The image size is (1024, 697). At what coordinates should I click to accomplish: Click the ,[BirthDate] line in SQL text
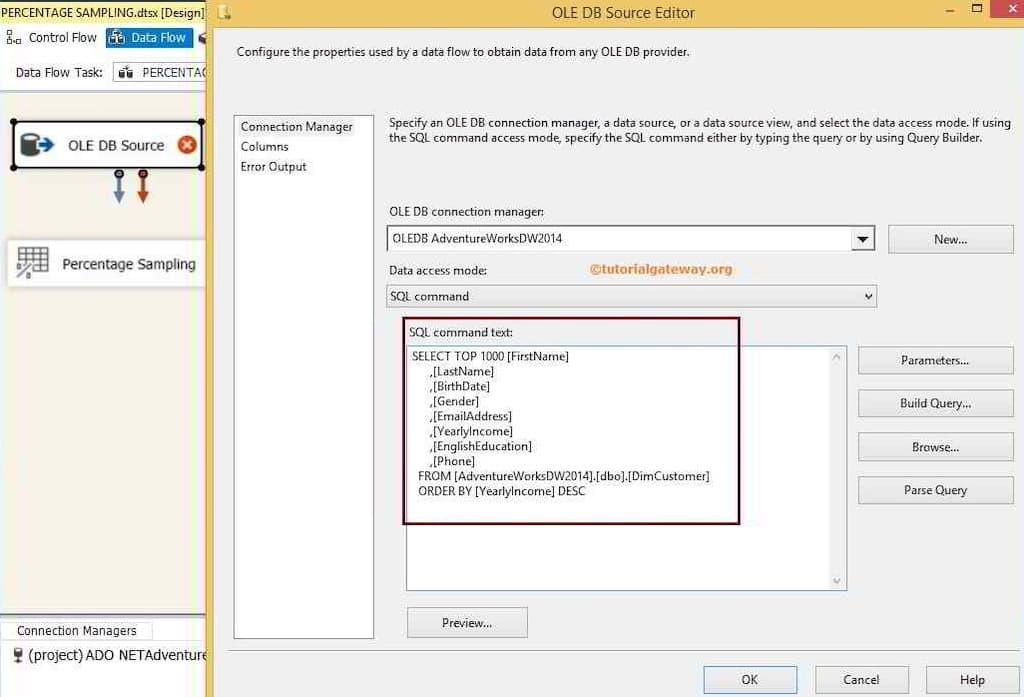460,387
